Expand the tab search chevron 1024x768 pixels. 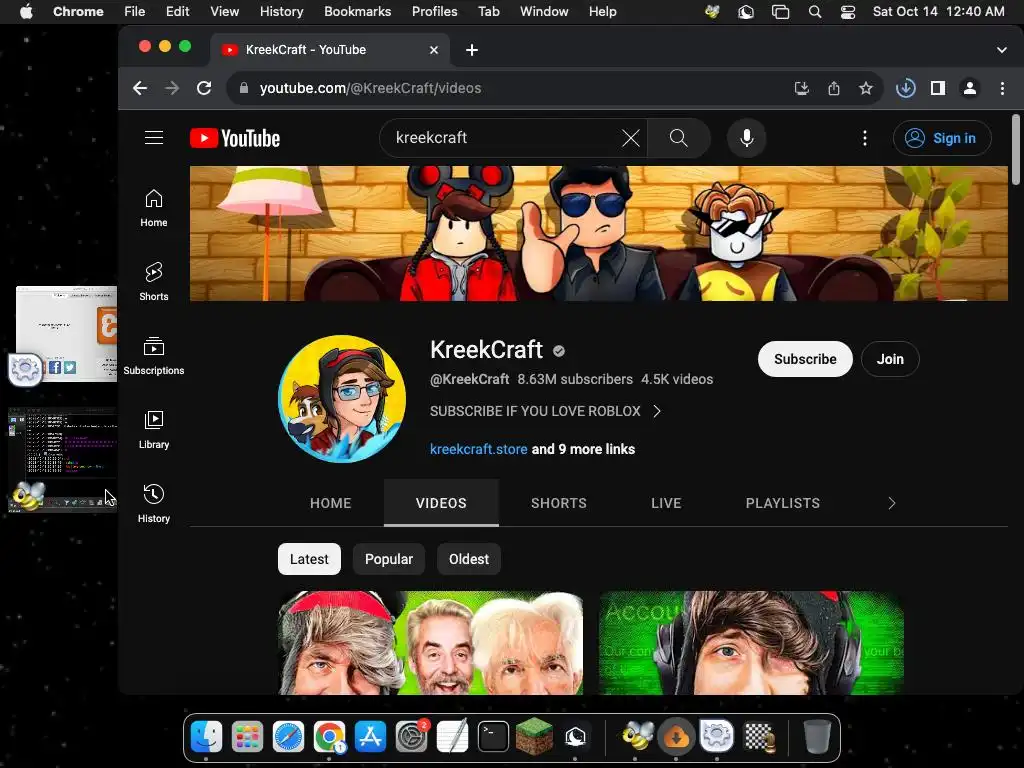(1001, 50)
